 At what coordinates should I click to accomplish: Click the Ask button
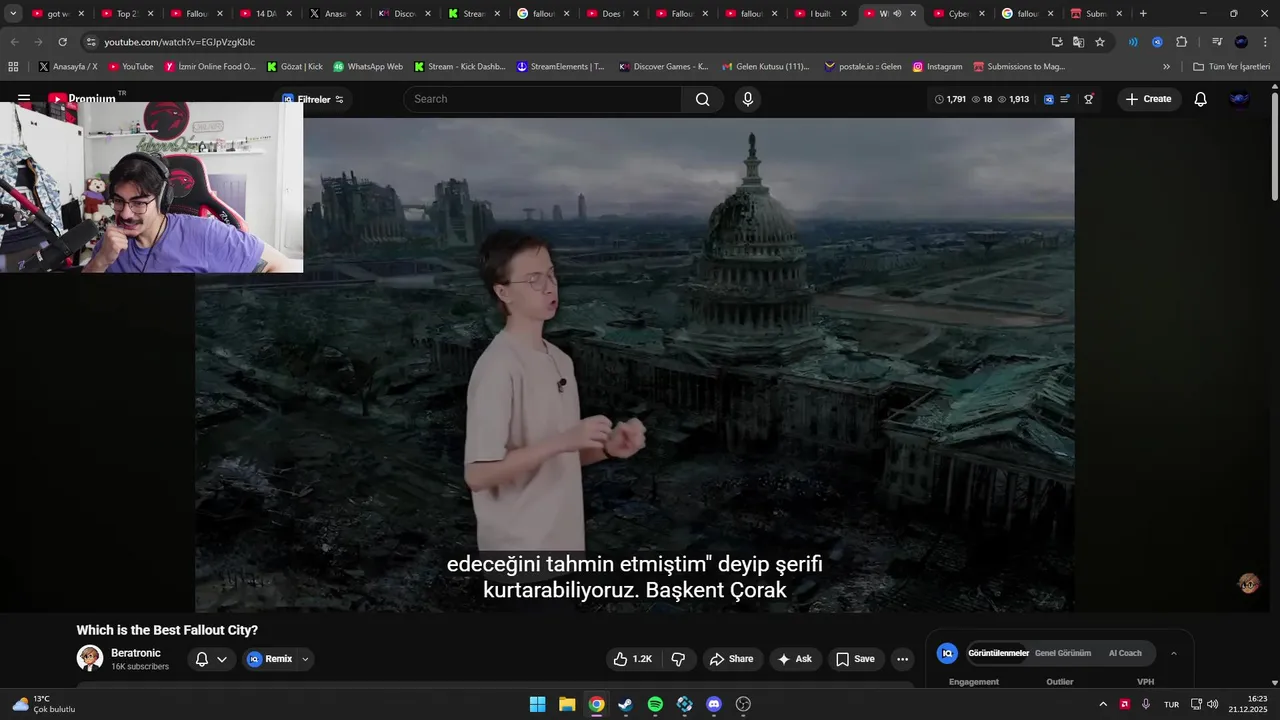coord(795,659)
